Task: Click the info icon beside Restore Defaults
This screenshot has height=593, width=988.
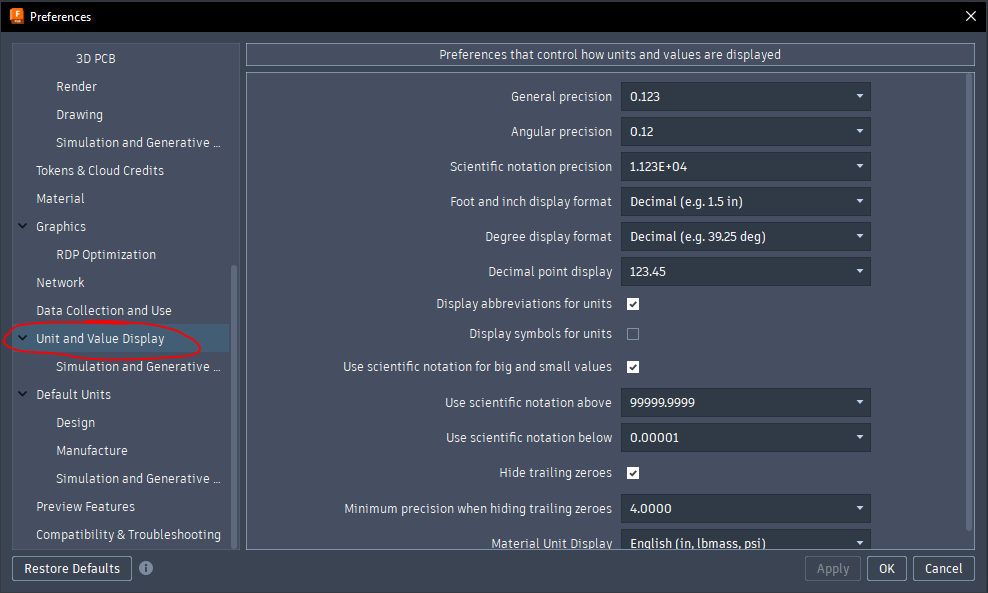Action: (x=146, y=568)
